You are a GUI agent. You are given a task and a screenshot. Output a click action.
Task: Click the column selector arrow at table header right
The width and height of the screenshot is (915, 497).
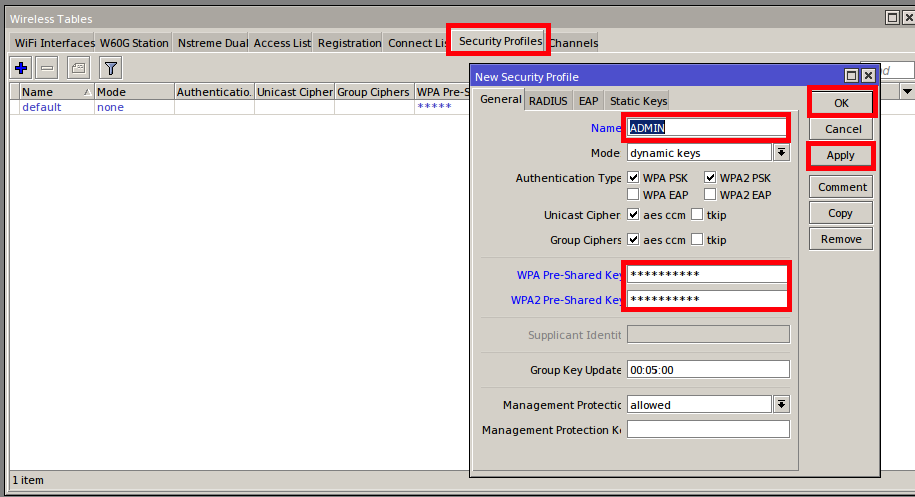tap(907, 92)
